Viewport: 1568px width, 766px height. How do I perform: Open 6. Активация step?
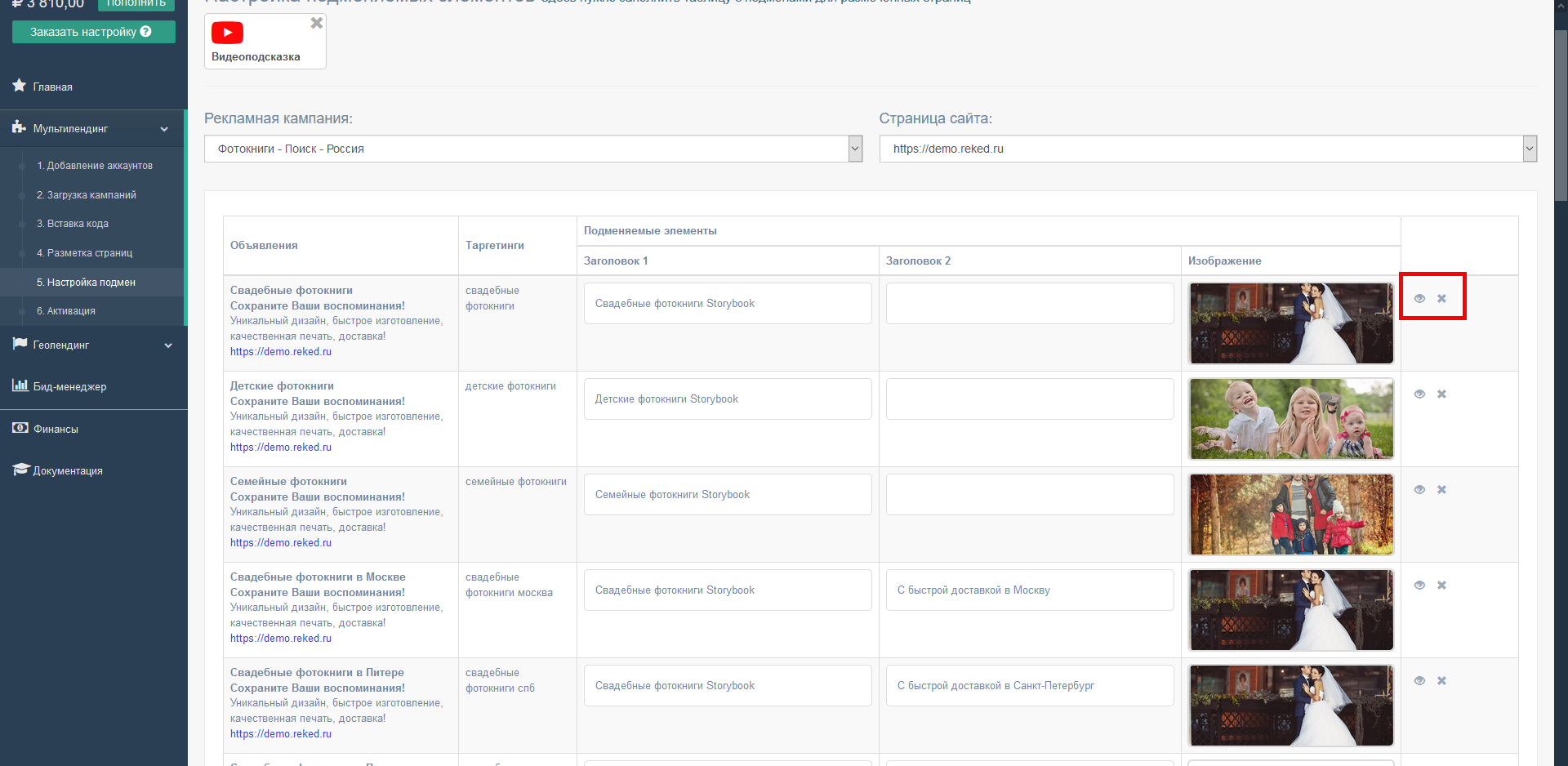click(x=66, y=311)
